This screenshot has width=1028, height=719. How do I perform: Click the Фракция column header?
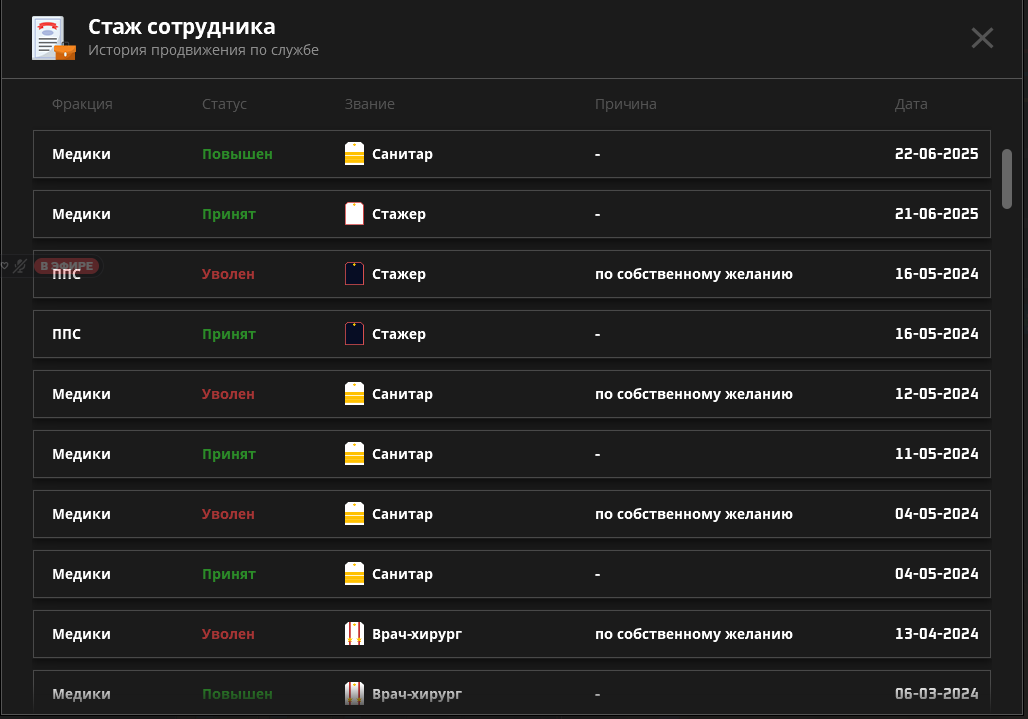pyautogui.click(x=82, y=104)
